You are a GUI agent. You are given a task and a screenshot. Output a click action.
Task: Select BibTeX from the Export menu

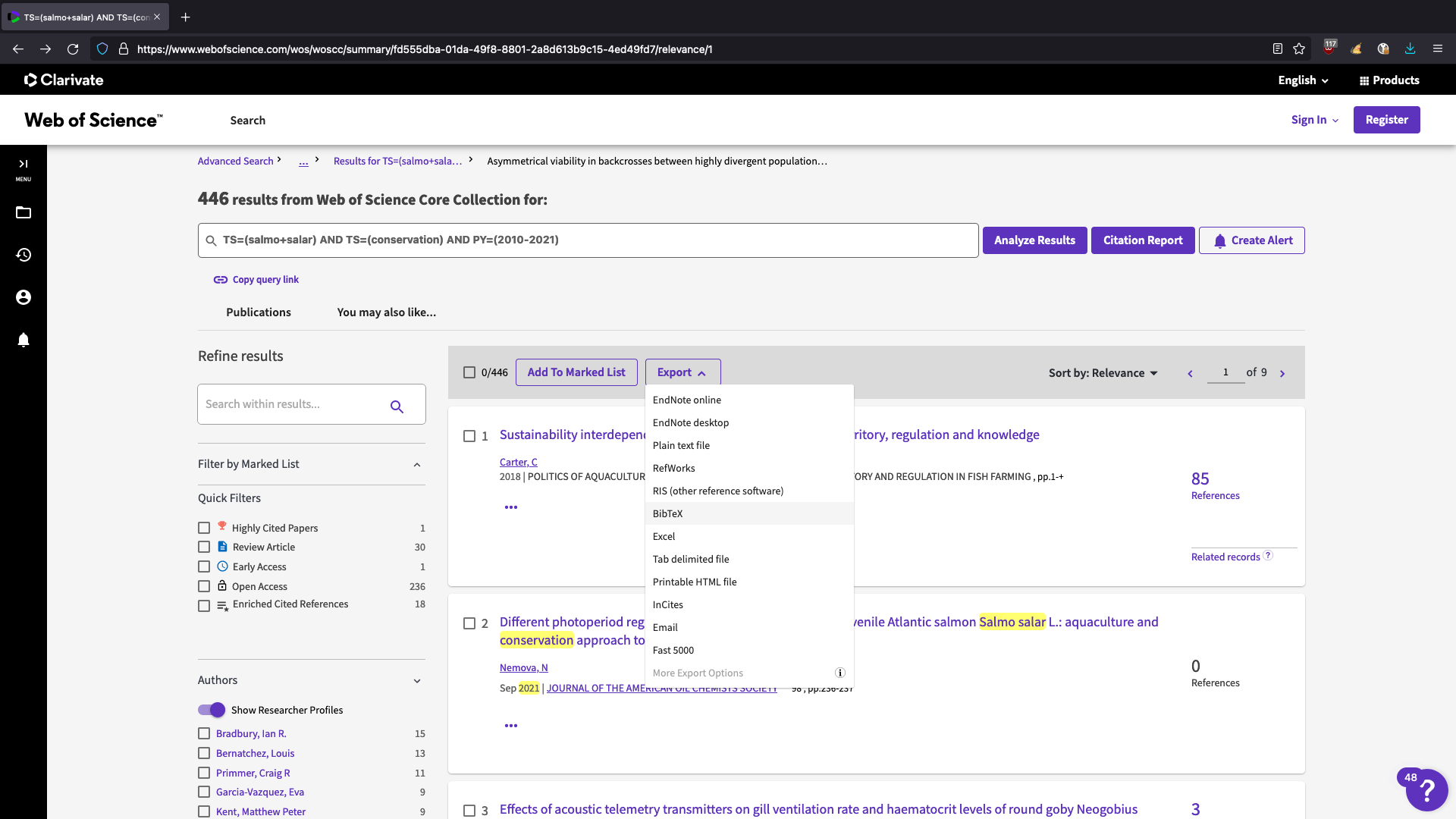(x=668, y=513)
